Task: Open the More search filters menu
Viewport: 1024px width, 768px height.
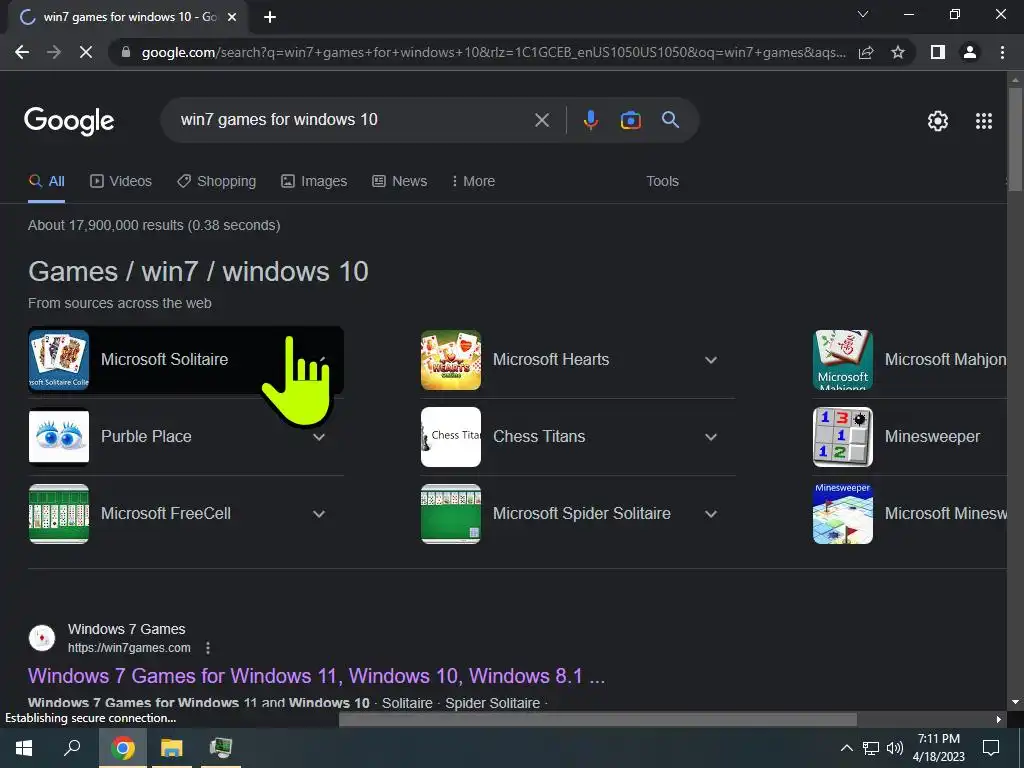Action: coord(473,182)
